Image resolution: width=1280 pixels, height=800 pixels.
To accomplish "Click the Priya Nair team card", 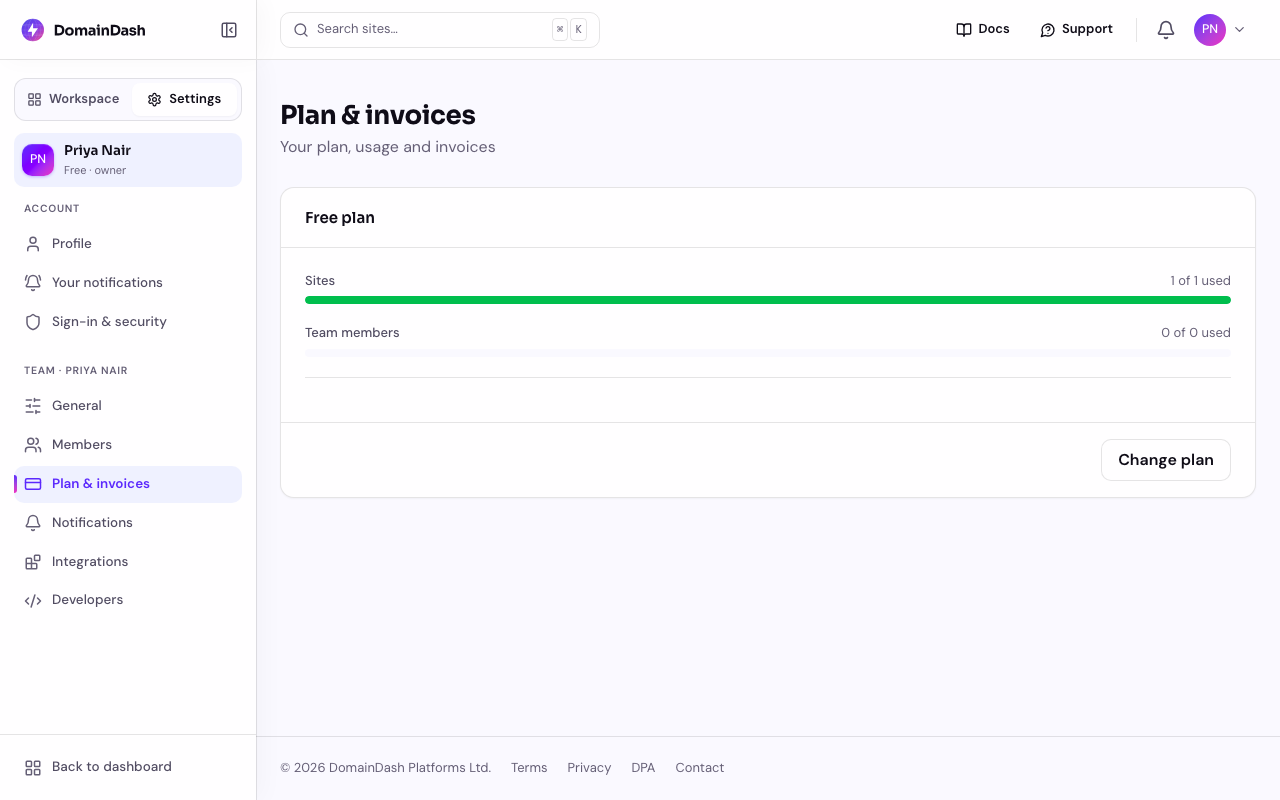I will pyautogui.click(x=128, y=160).
